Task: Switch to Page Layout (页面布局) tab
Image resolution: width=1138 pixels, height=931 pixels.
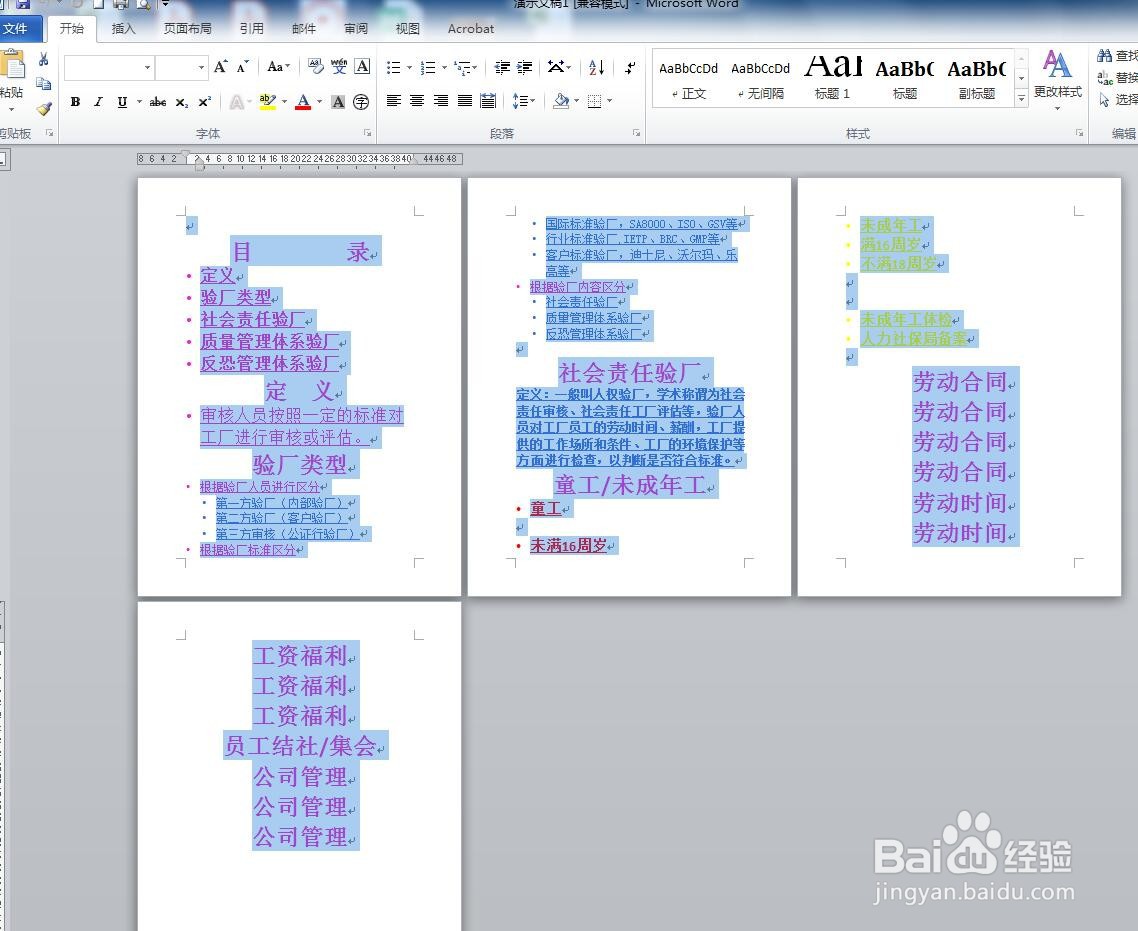Action: point(188,28)
